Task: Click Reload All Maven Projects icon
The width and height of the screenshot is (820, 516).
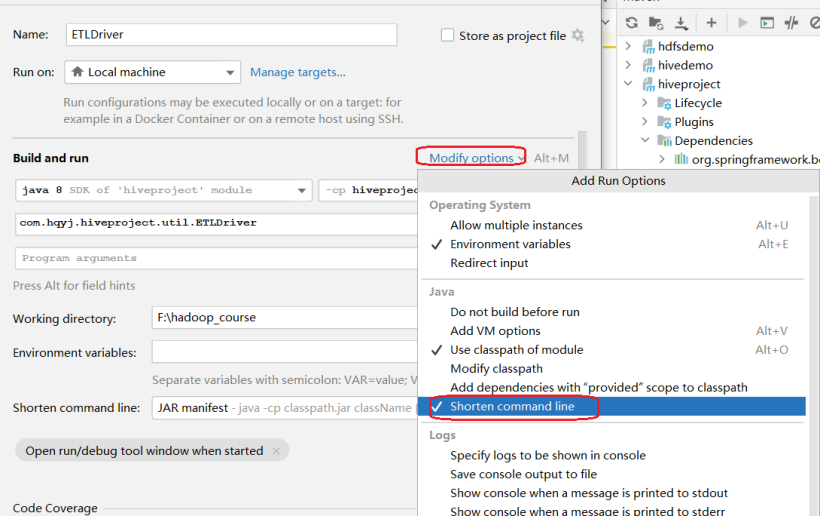Action: [631, 22]
